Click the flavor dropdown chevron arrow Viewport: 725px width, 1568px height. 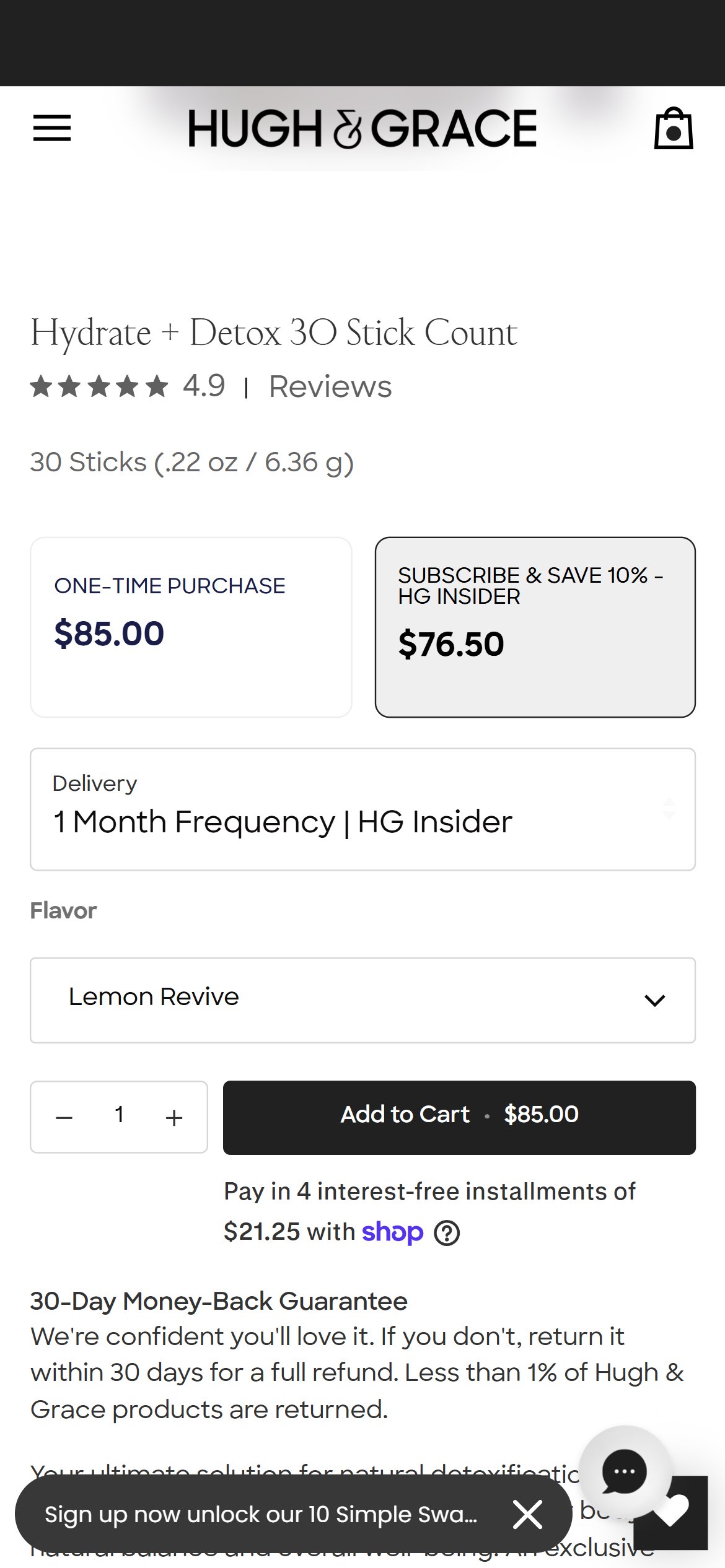pos(655,1000)
